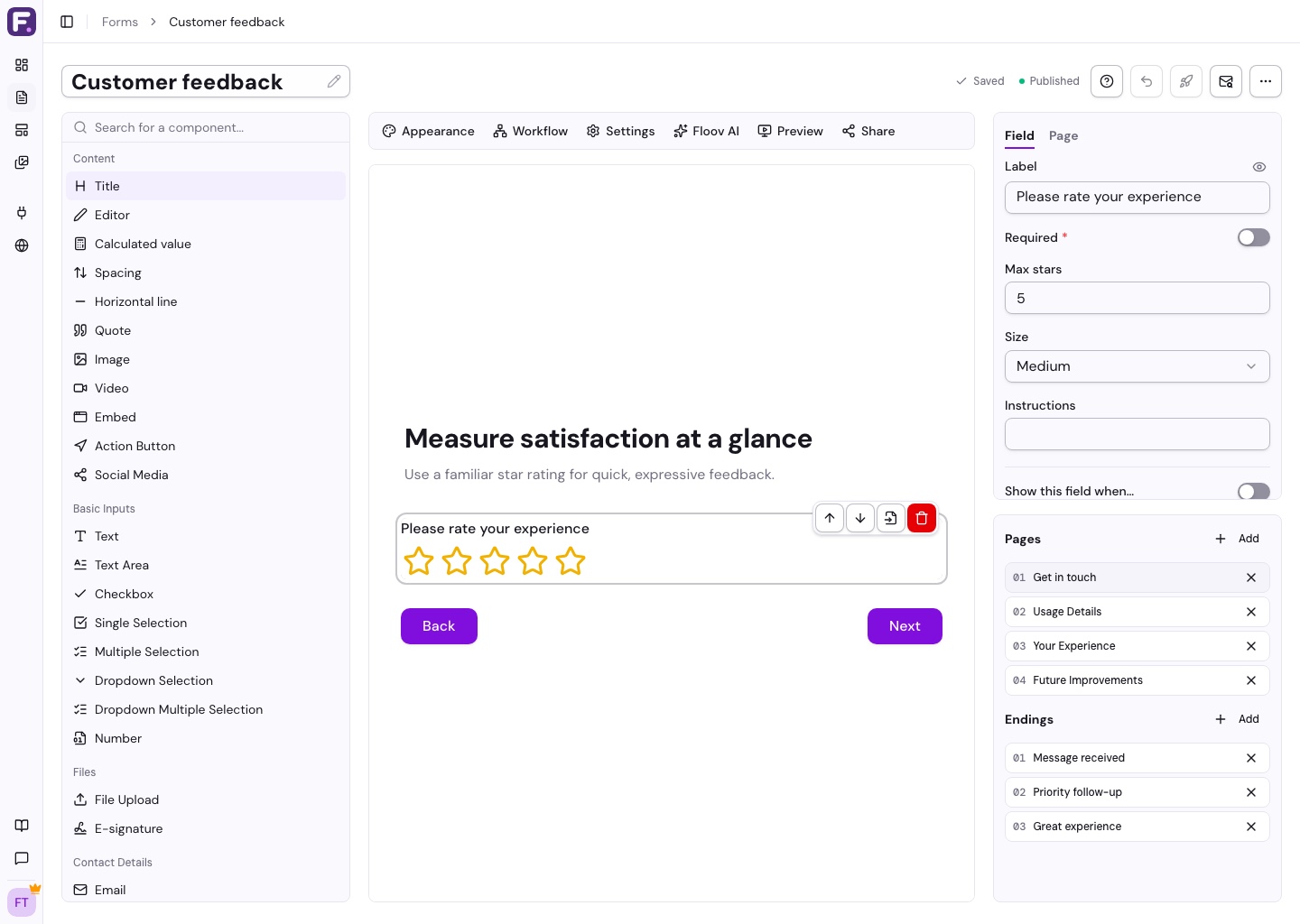Image resolution: width=1300 pixels, height=924 pixels.
Task: Select the fifth star in rating
Action: coord(571,561)
